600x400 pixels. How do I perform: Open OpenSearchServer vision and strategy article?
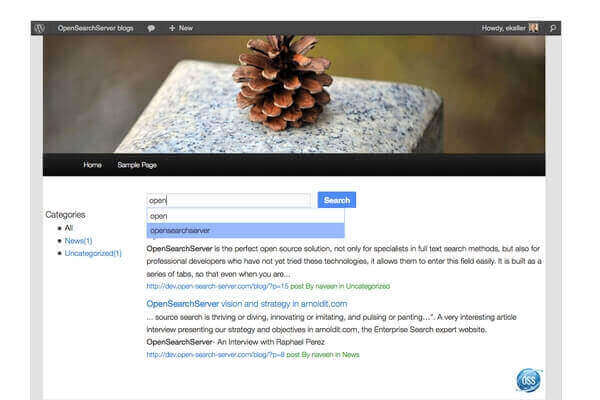(247, 304)
